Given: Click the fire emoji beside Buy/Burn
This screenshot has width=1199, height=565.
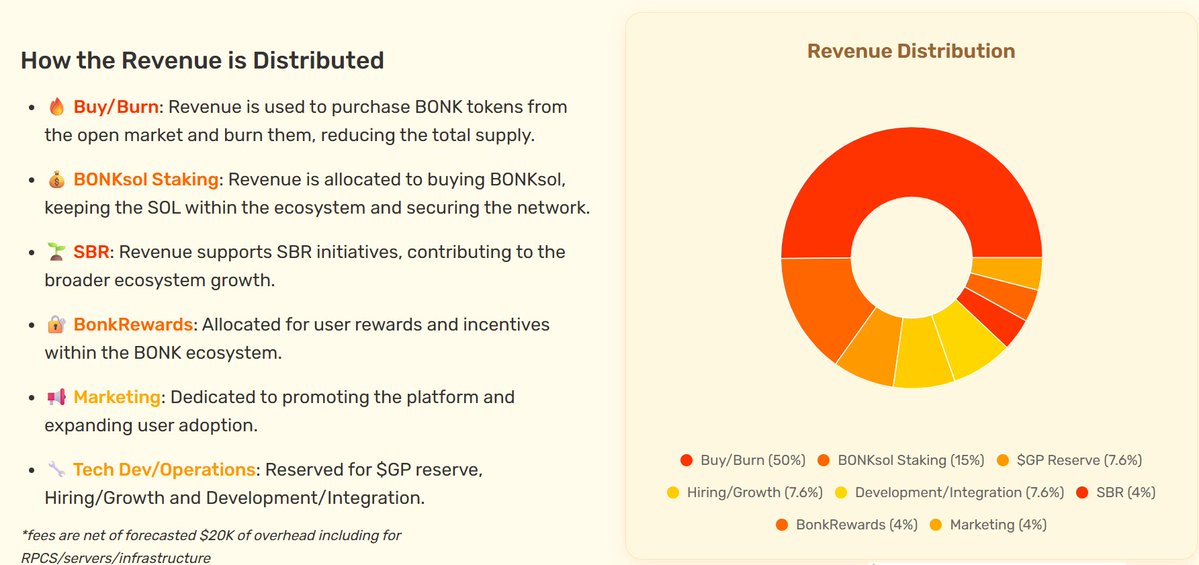Looking at the screenshot, I should tap(56, 106).
